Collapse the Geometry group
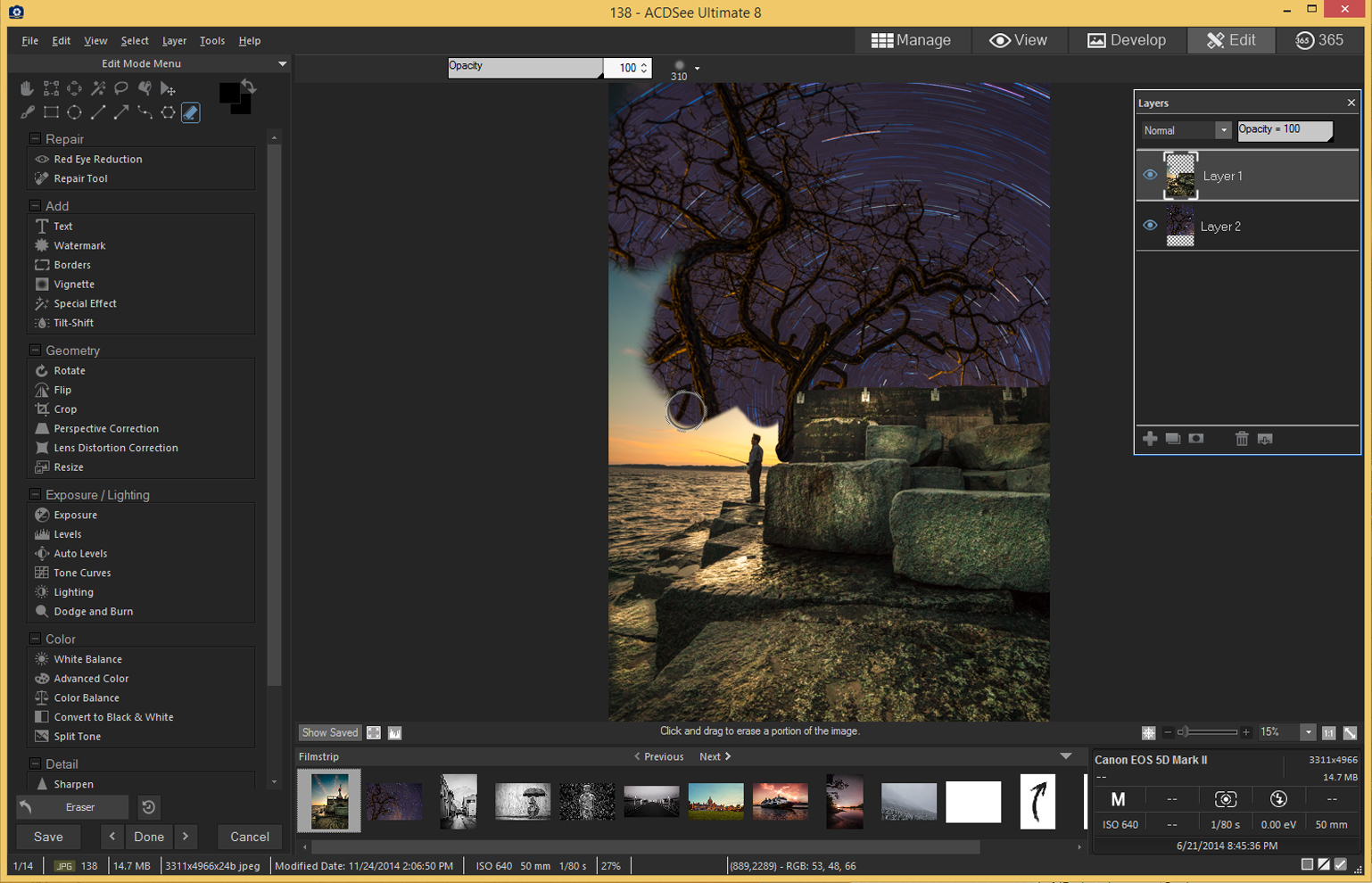Screen dimensions: 1372x883 (35, 350)
